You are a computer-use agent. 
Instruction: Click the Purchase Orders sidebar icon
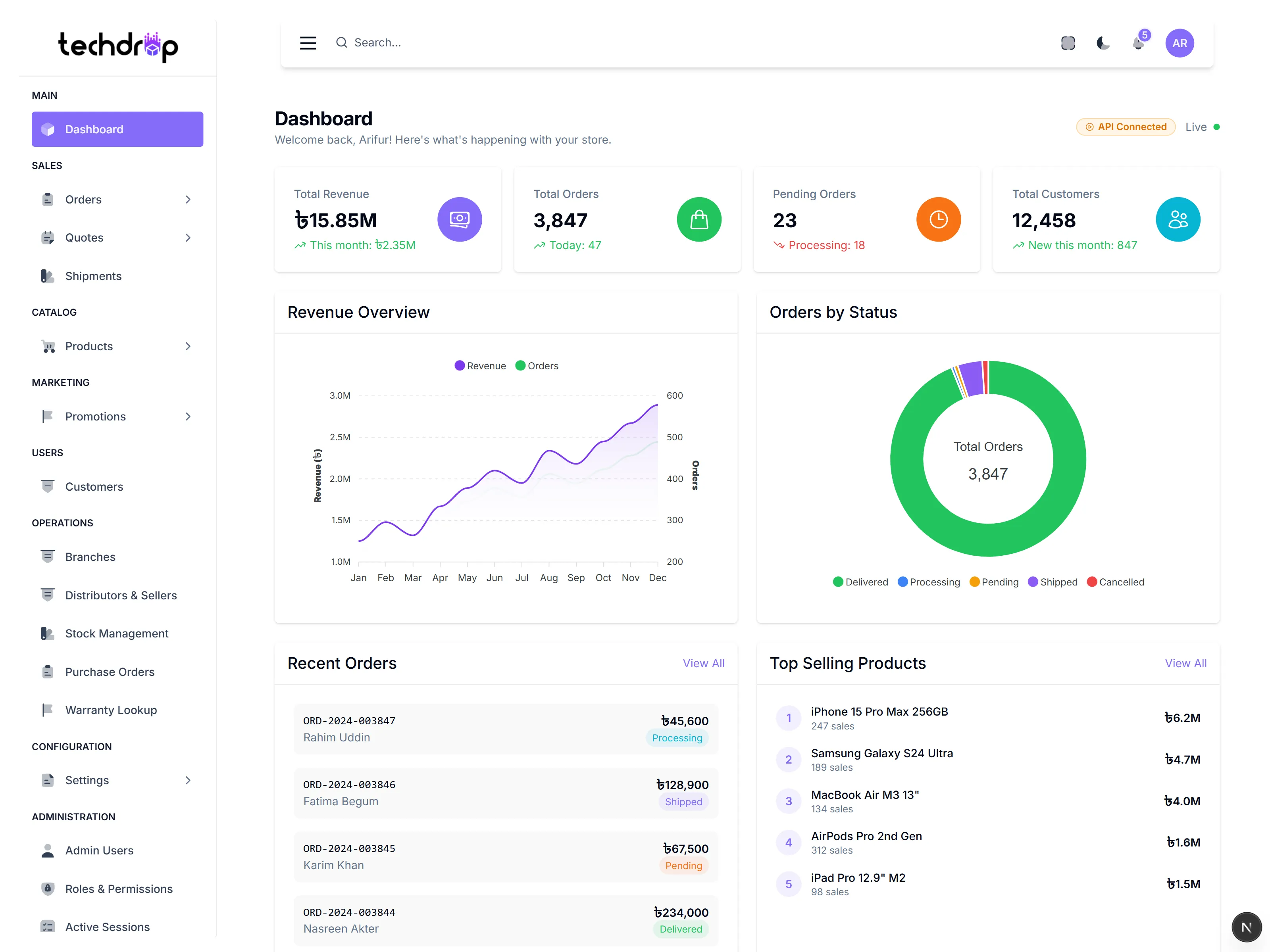click(48, 672)
